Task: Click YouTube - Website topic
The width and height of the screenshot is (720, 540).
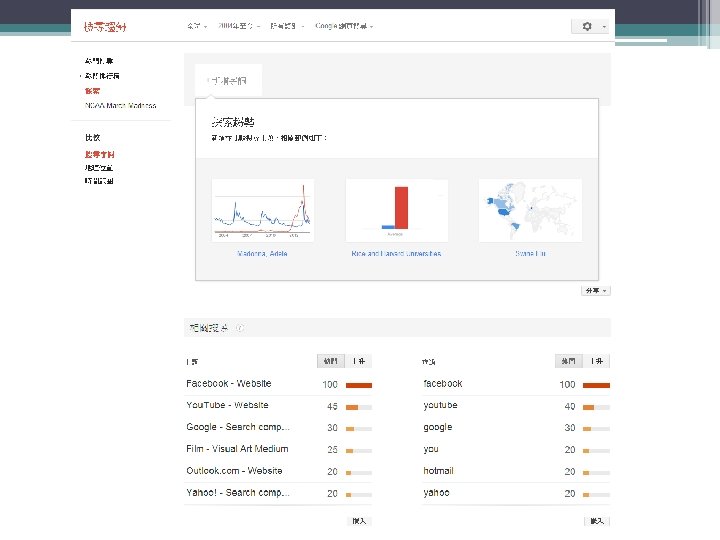Action: (227, 405)
